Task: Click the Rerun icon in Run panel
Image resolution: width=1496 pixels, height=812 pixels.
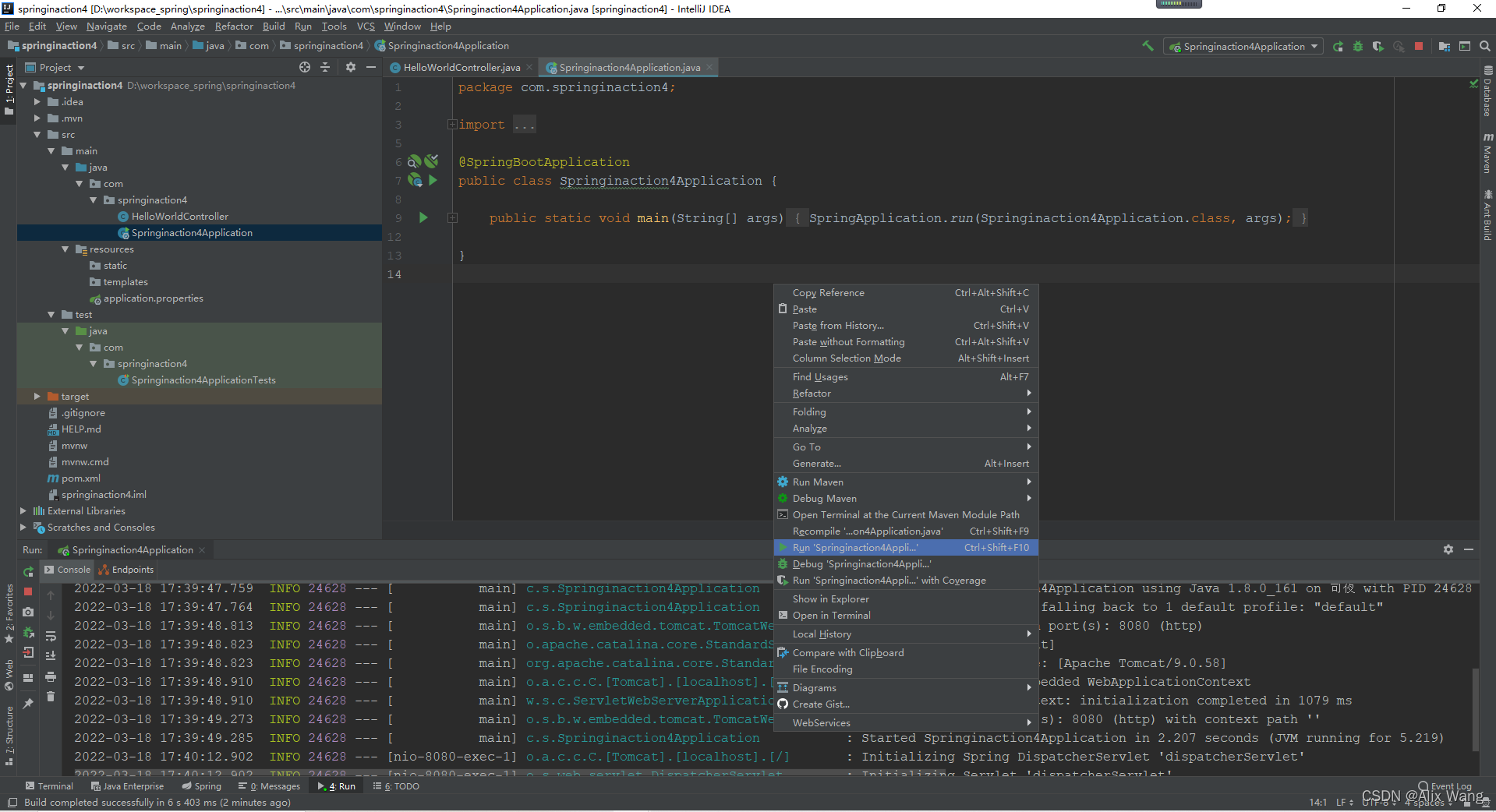Action: (x=28, y=571)
